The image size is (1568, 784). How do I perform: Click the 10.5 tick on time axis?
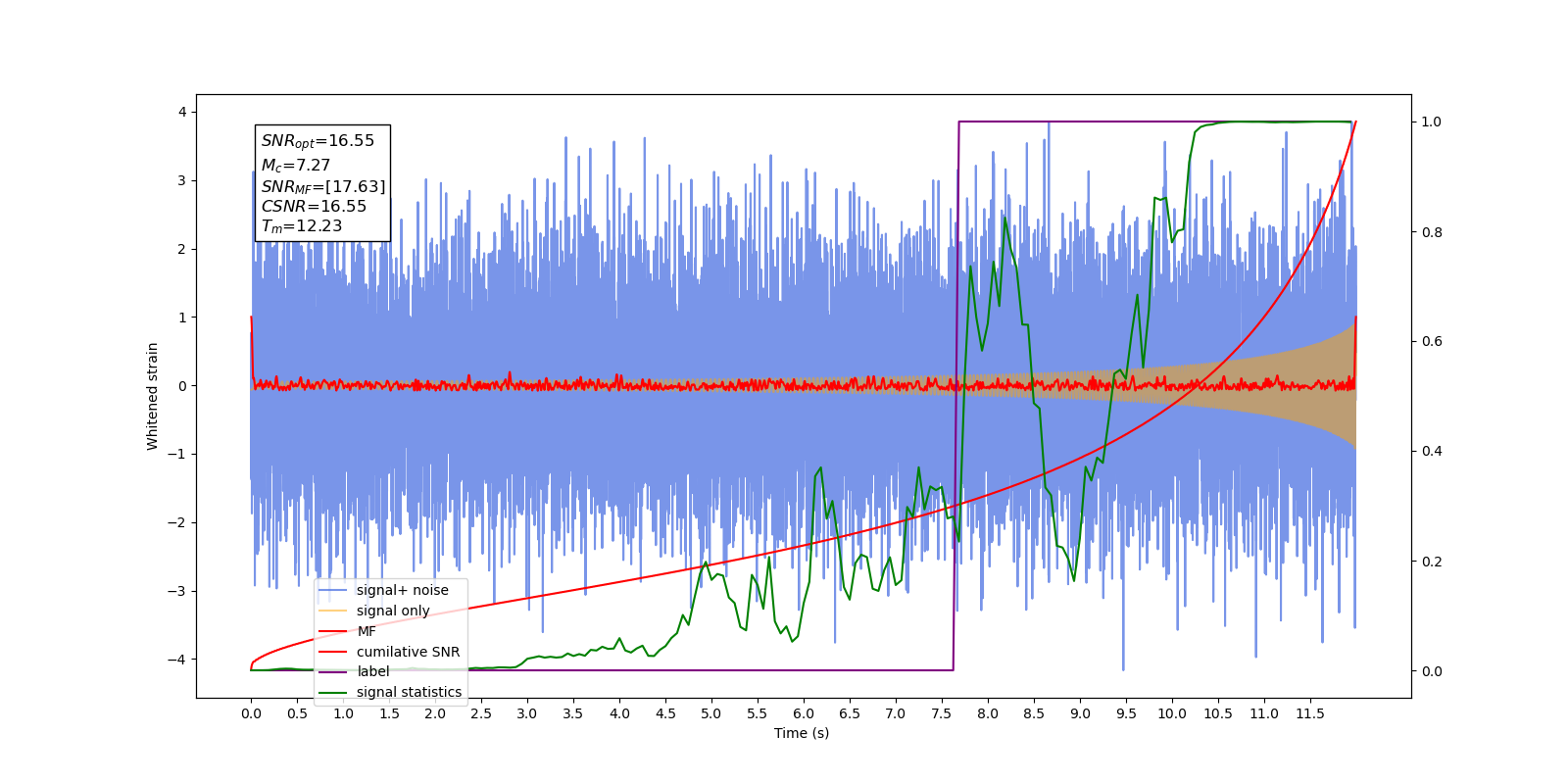[x=1218, y=713]
